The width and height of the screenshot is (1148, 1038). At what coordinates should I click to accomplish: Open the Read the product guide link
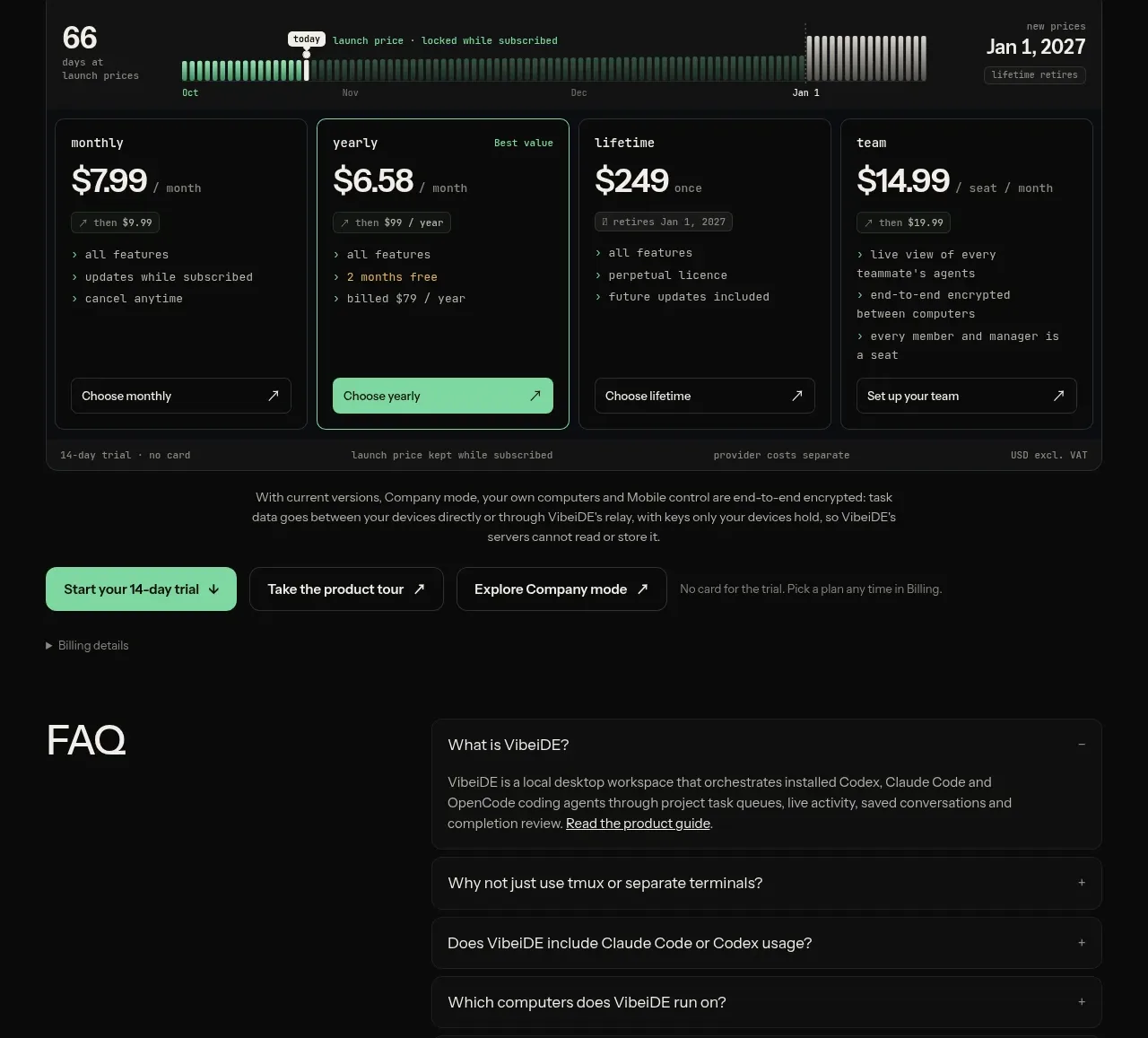pos(638,824)
